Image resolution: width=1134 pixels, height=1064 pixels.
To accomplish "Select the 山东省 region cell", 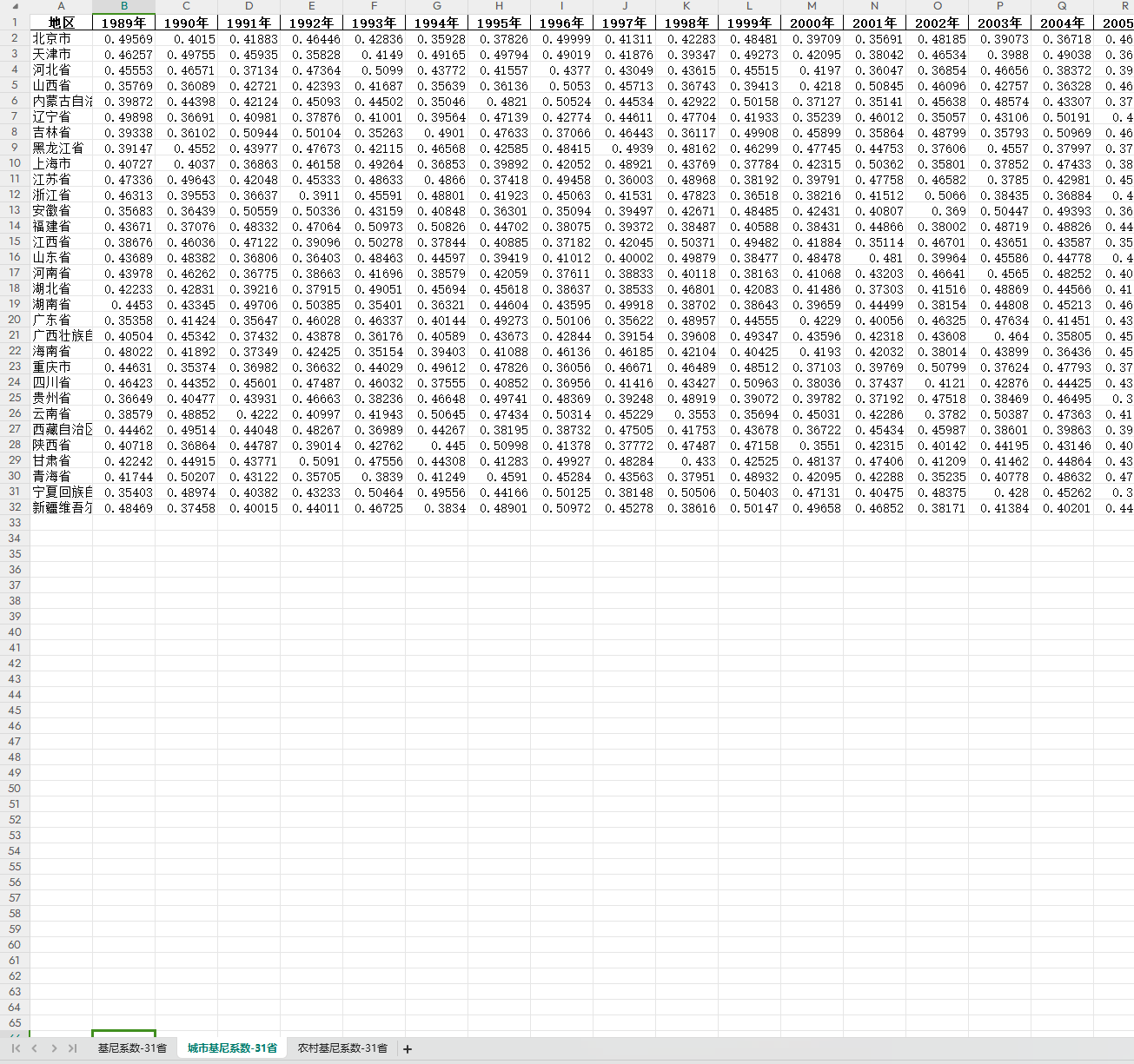I will pos(61,257).
